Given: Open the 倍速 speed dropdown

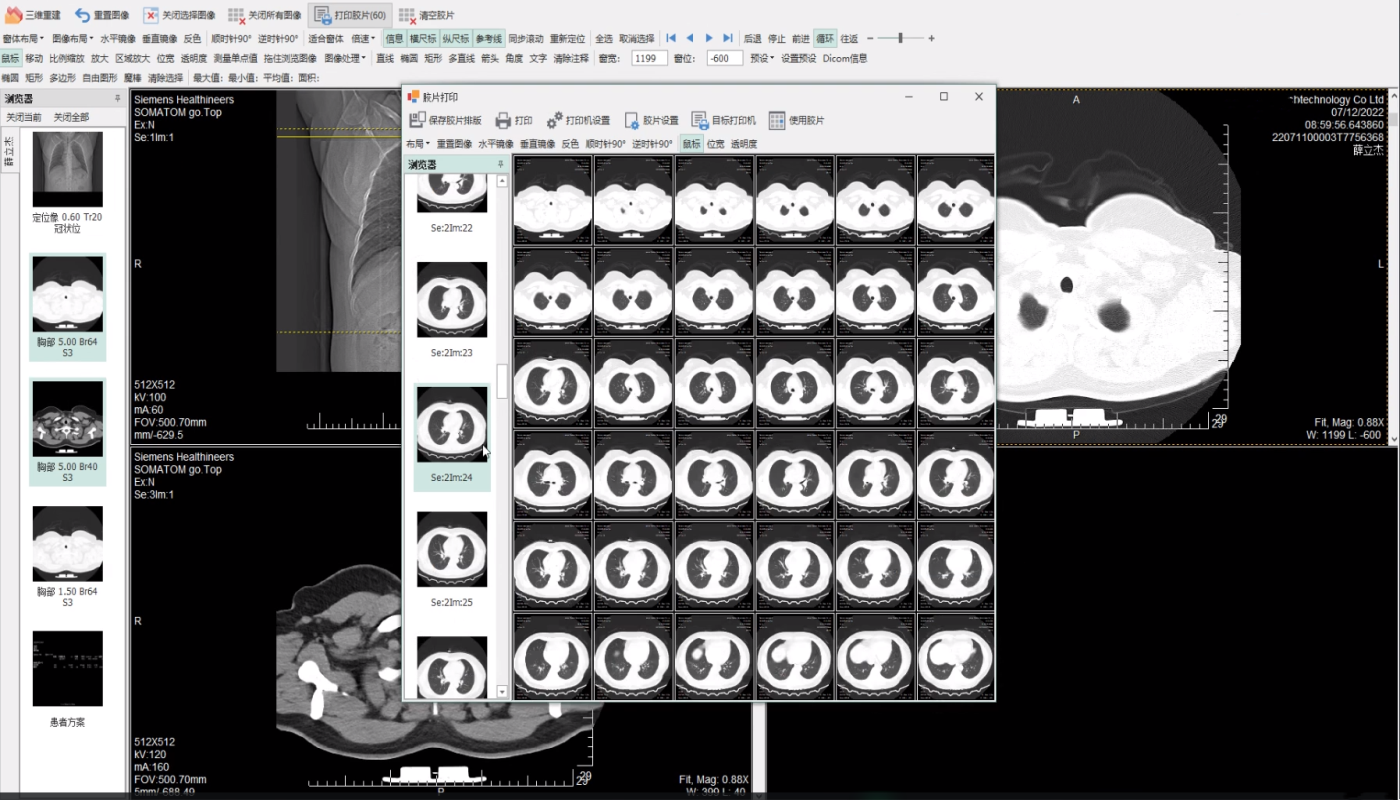Looking at the screenshot, I should (363, 38).
